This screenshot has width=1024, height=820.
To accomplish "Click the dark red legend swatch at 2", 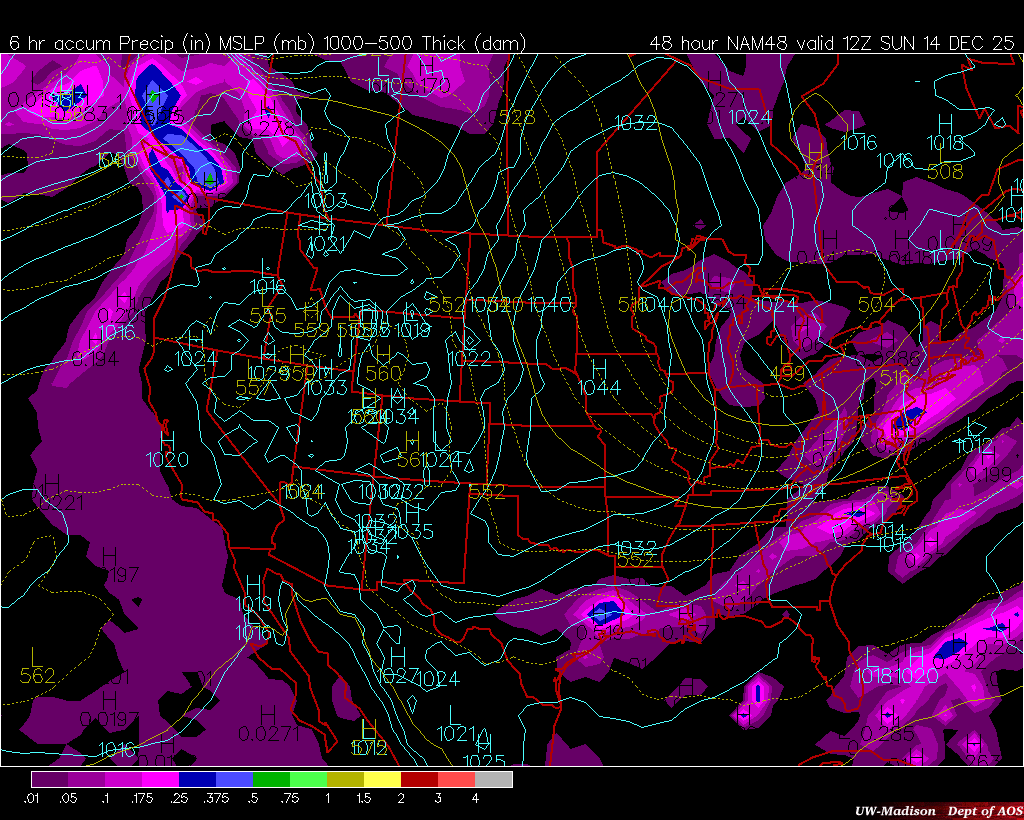I will 420,779.
